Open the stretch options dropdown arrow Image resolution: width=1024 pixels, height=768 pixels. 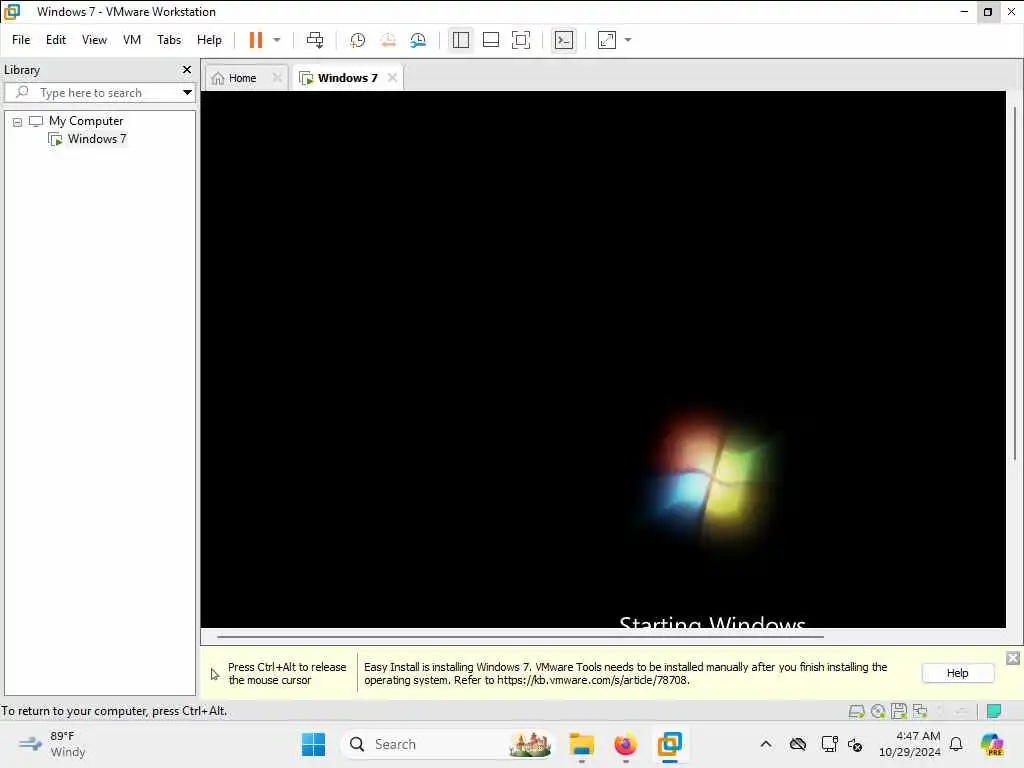click(x=628, y=40)
